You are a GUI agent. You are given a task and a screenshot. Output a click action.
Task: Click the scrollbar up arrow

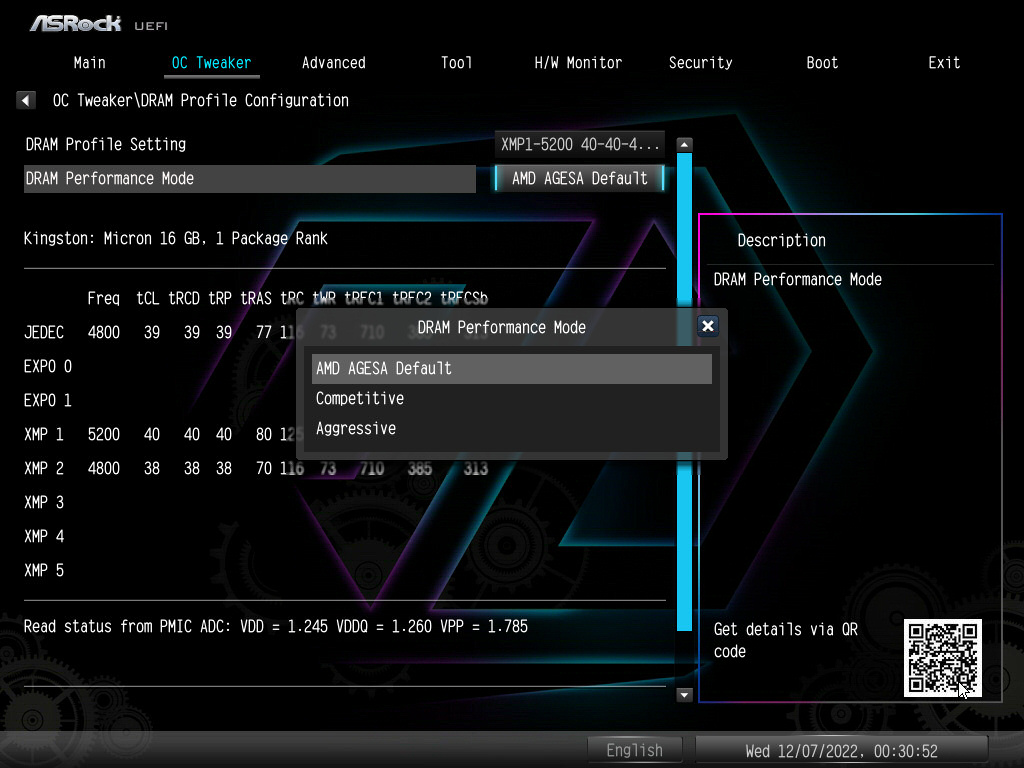(x=684, y=144)
